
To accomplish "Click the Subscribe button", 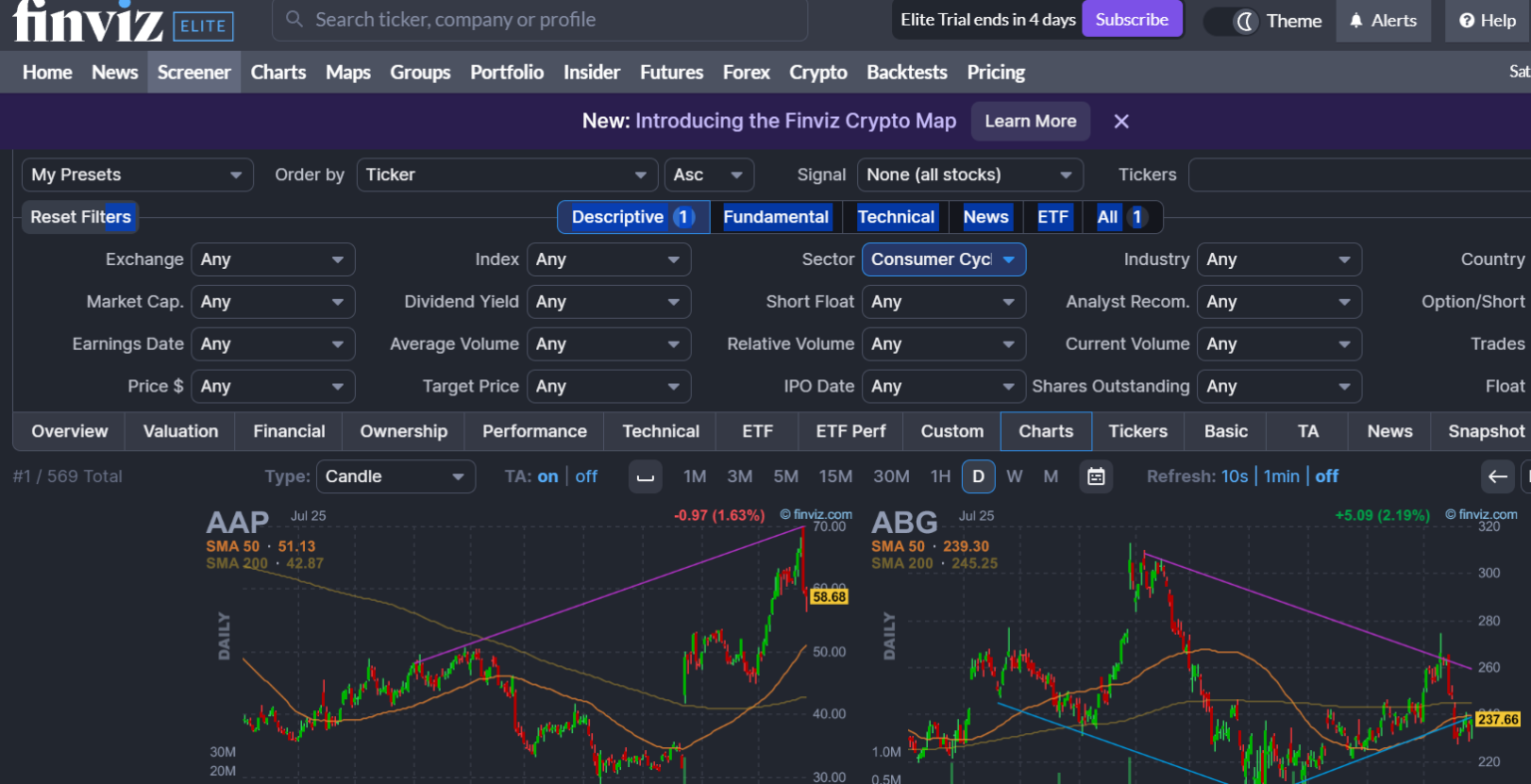I will 1132,18.
